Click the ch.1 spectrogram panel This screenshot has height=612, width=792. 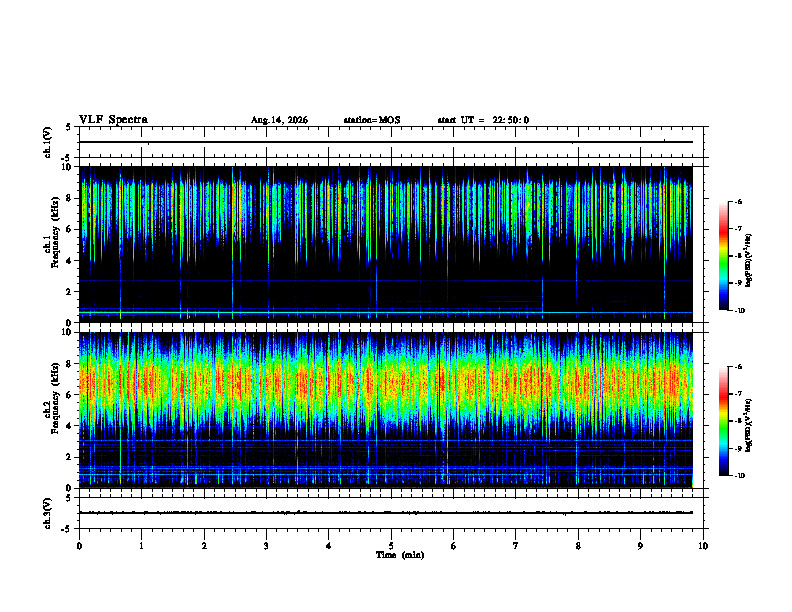[386, 244]
